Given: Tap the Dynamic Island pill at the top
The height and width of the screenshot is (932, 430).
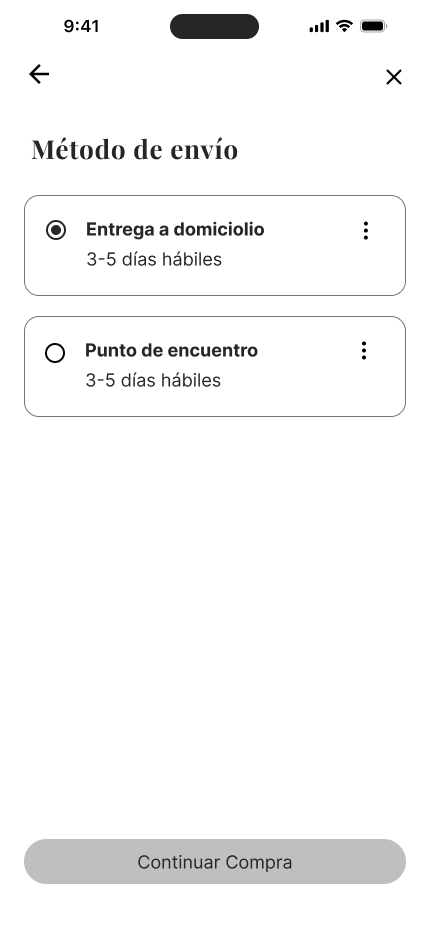Looking at the screenshot, I should (215, 26).
